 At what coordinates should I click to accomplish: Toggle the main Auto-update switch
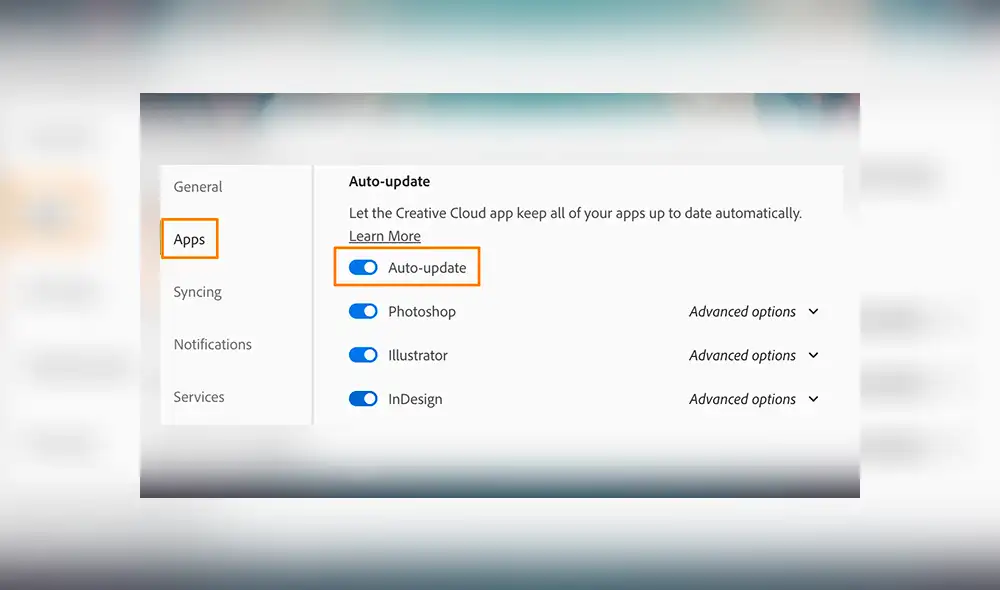[362, 267]
